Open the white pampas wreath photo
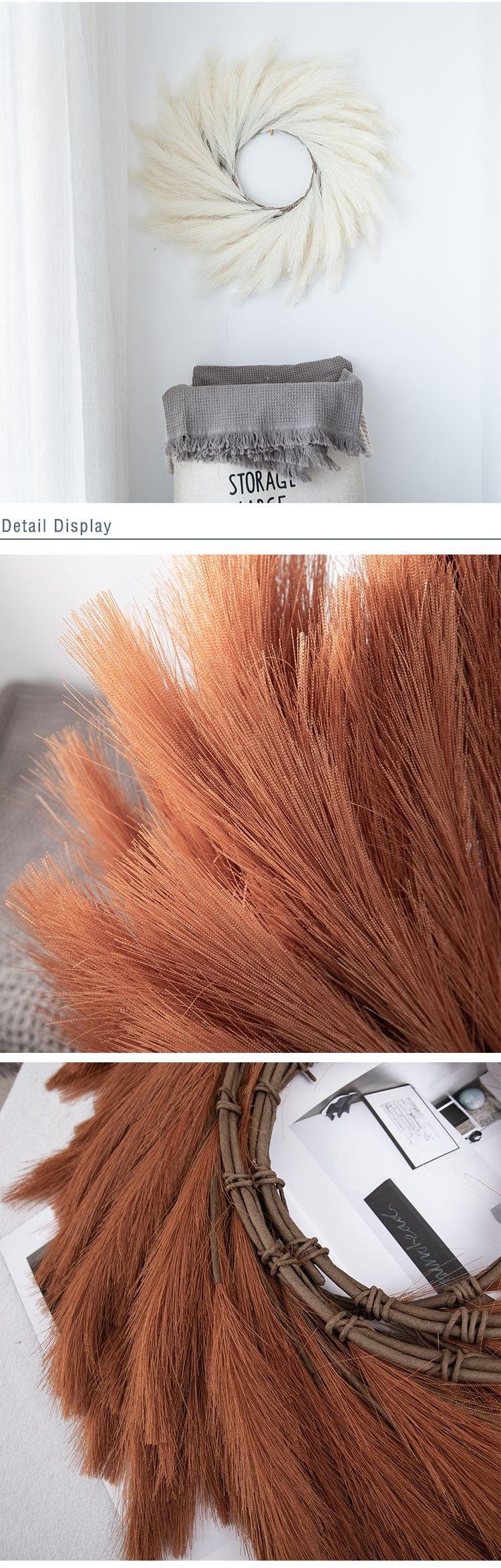 pyautogui.click(x=251, y=251)
